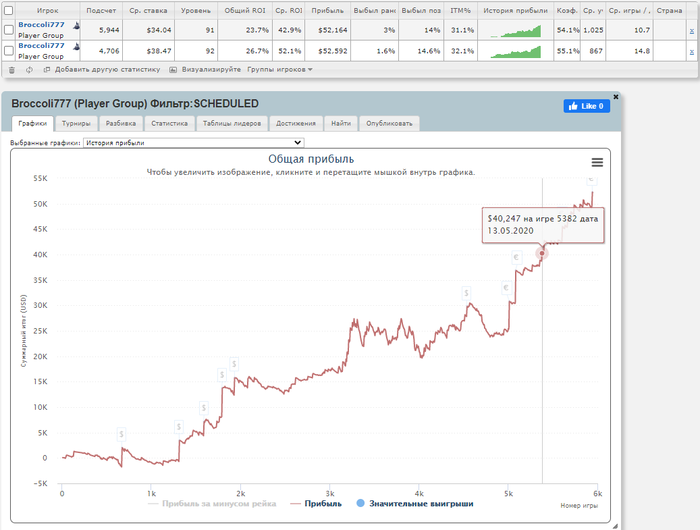
Task: Sort by the 'Страна' column header
Action: tap(669, 10)
